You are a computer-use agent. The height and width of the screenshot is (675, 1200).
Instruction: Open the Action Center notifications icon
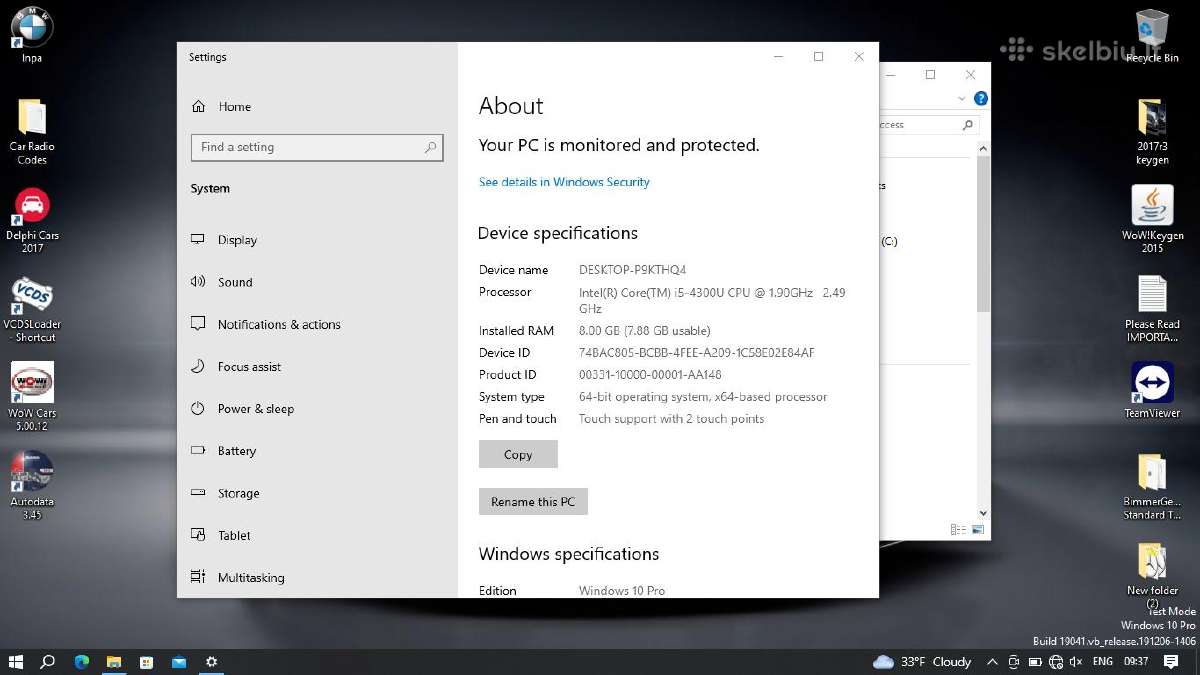1171,662
